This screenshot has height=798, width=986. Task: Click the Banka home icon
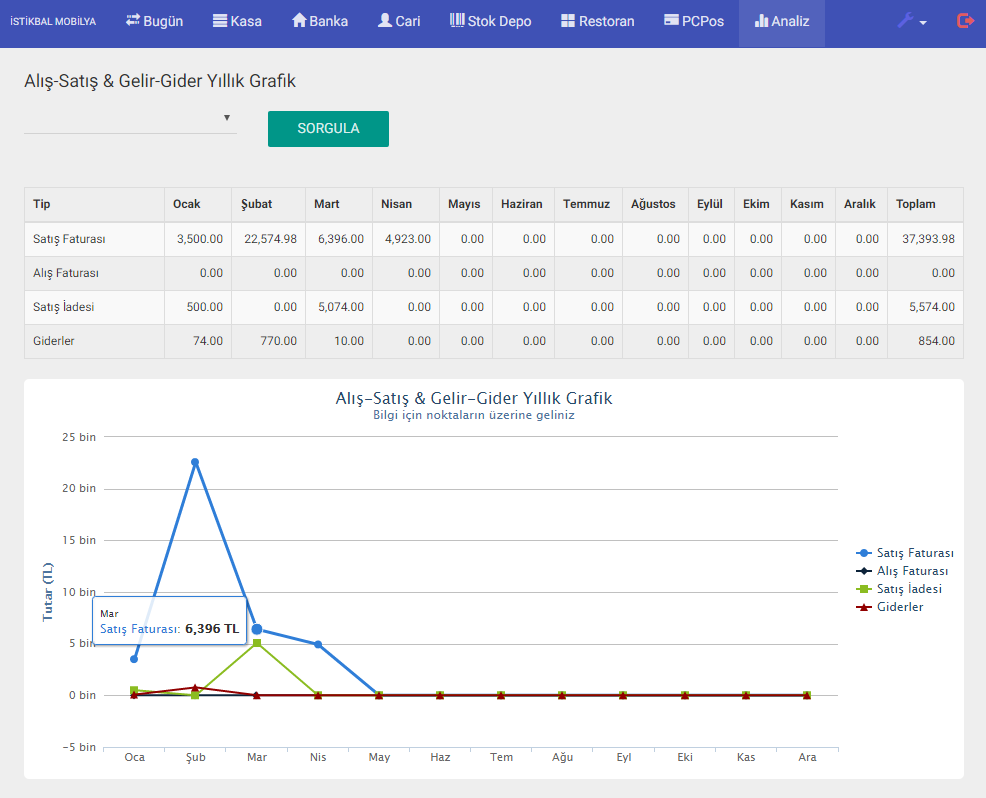299,21
